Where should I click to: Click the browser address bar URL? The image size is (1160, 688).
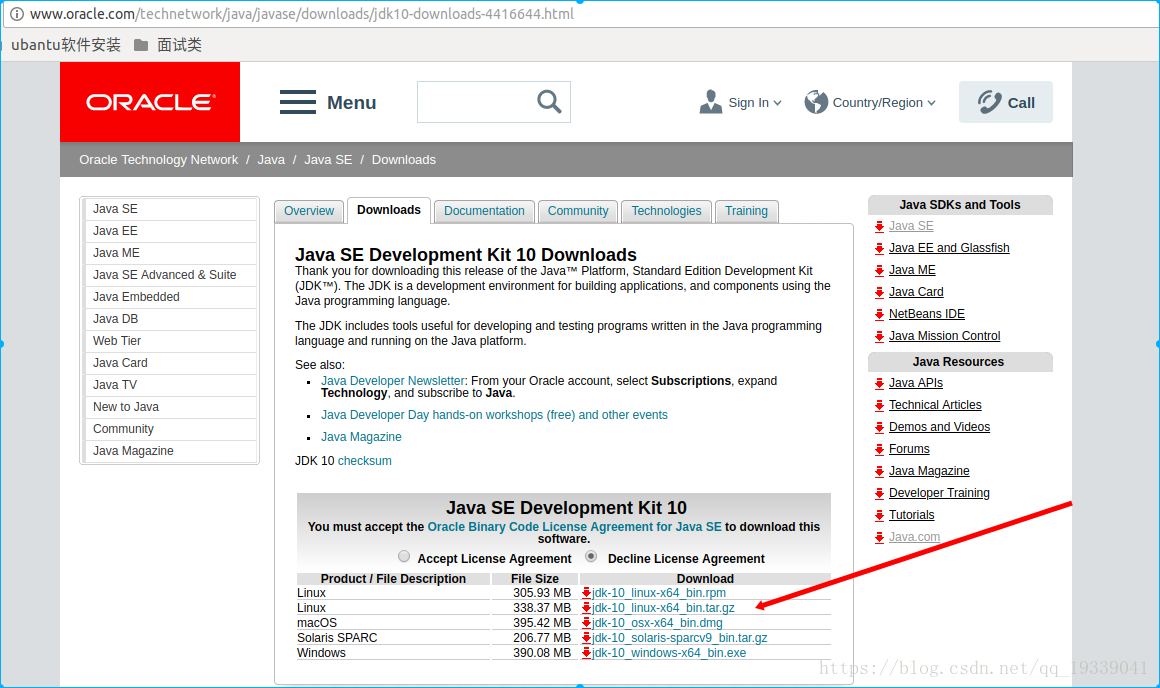point(302,14)
